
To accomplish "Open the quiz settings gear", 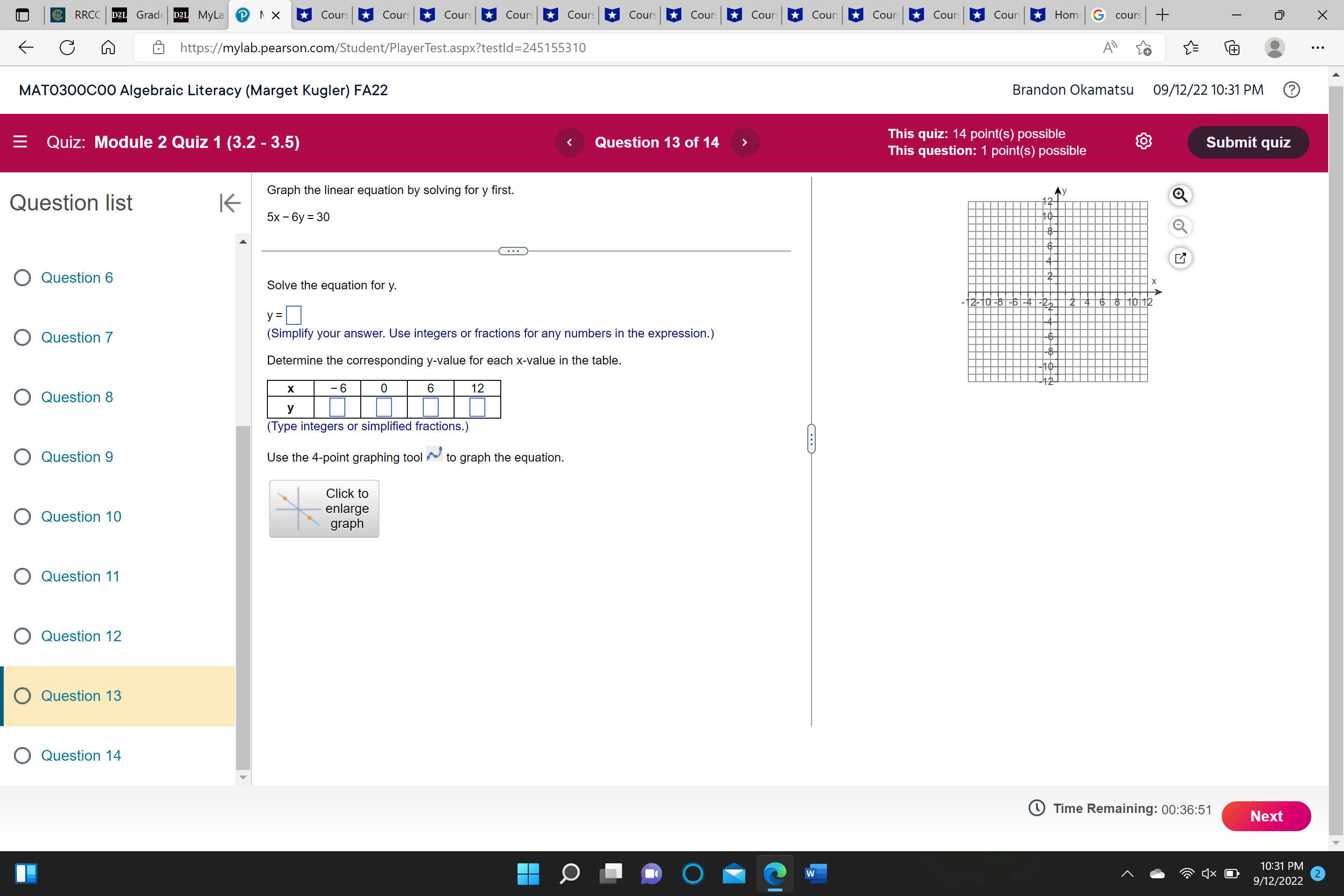I will pos(1143,142).
